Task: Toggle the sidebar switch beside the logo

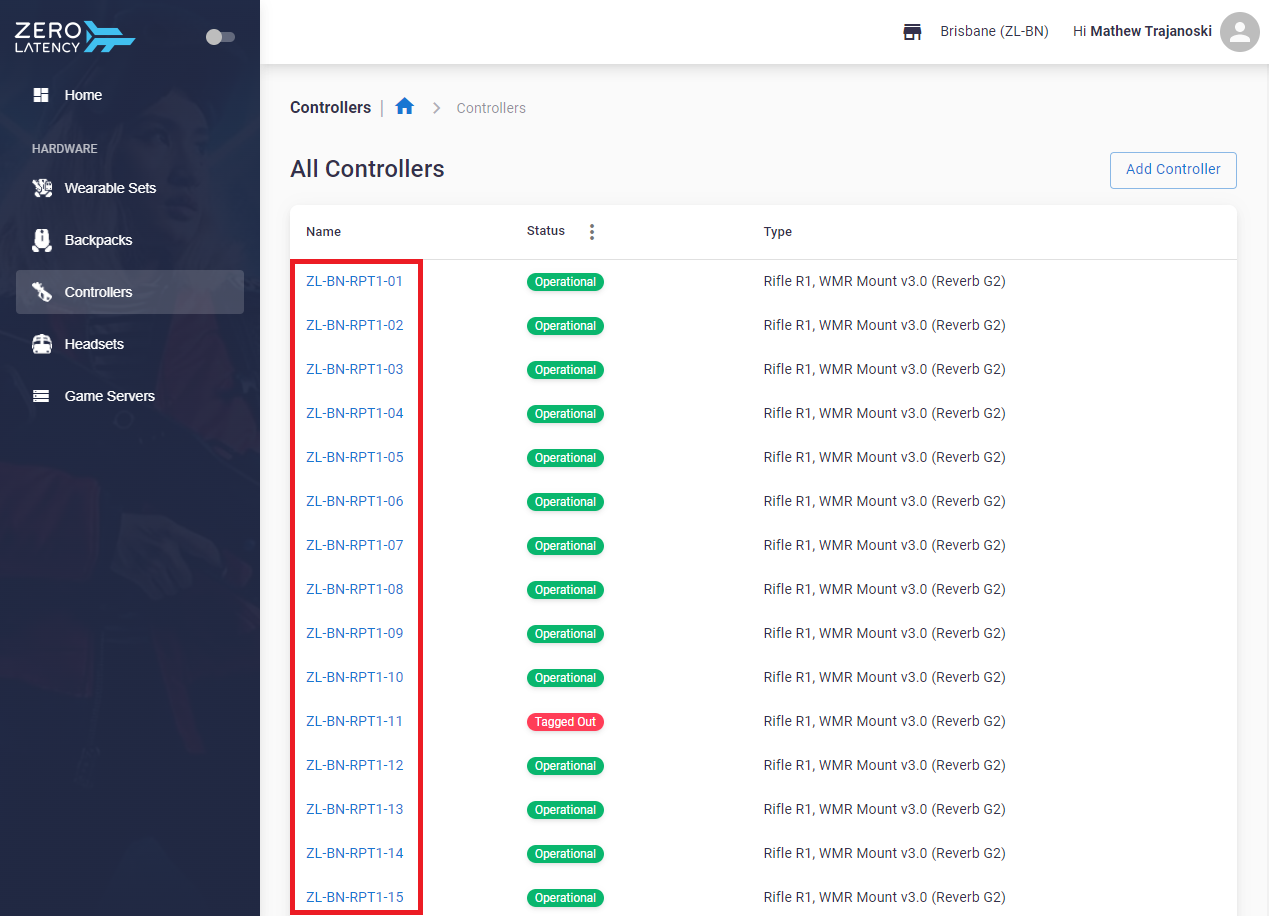Action: point(220,37)
